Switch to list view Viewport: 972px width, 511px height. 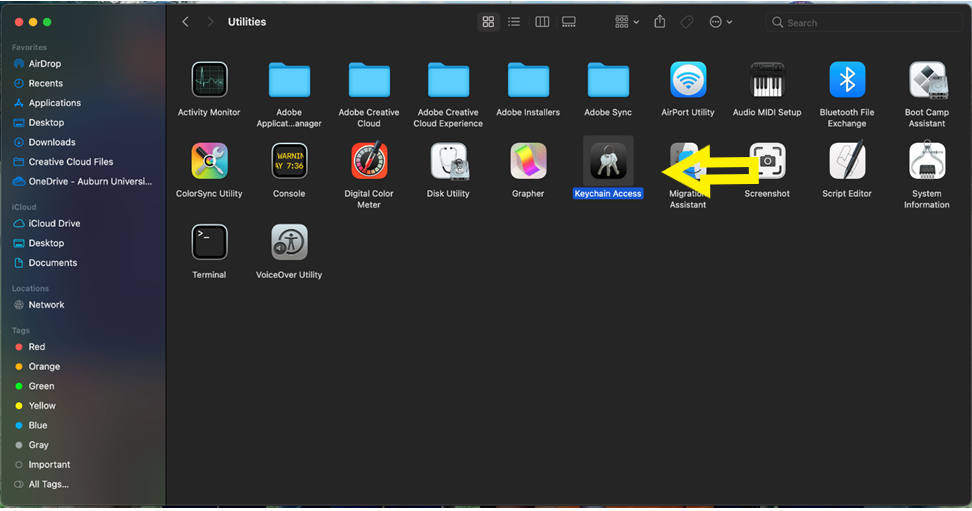pos(514,22)
